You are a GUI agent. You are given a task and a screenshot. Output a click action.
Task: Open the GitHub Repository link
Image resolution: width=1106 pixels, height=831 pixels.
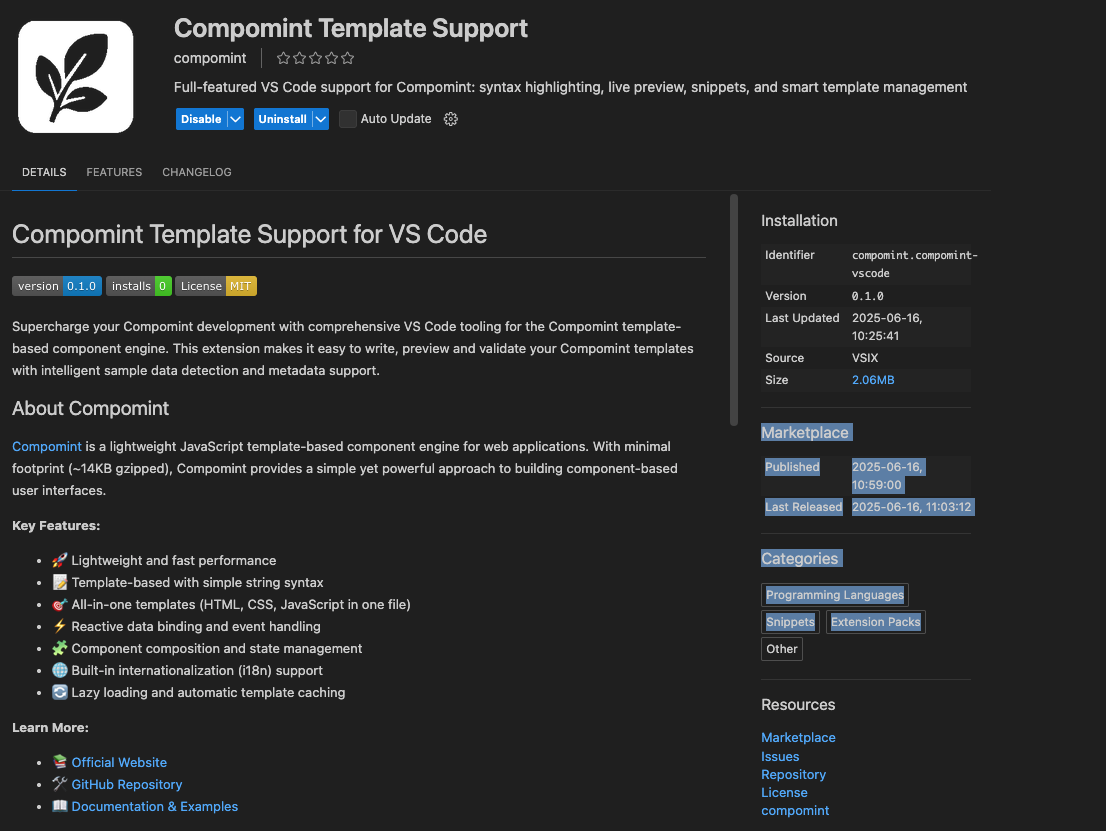127,785
